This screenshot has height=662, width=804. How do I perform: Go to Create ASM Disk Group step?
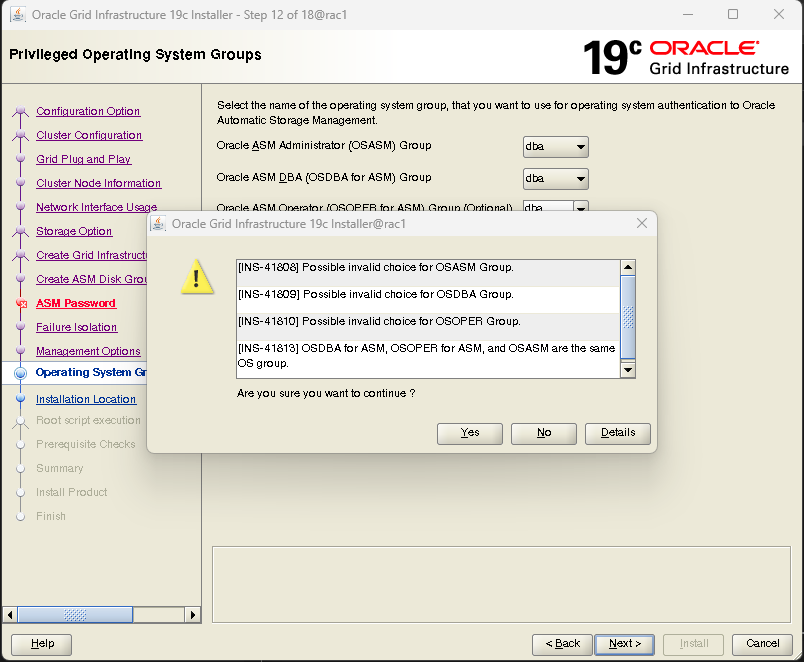[91, 279]
